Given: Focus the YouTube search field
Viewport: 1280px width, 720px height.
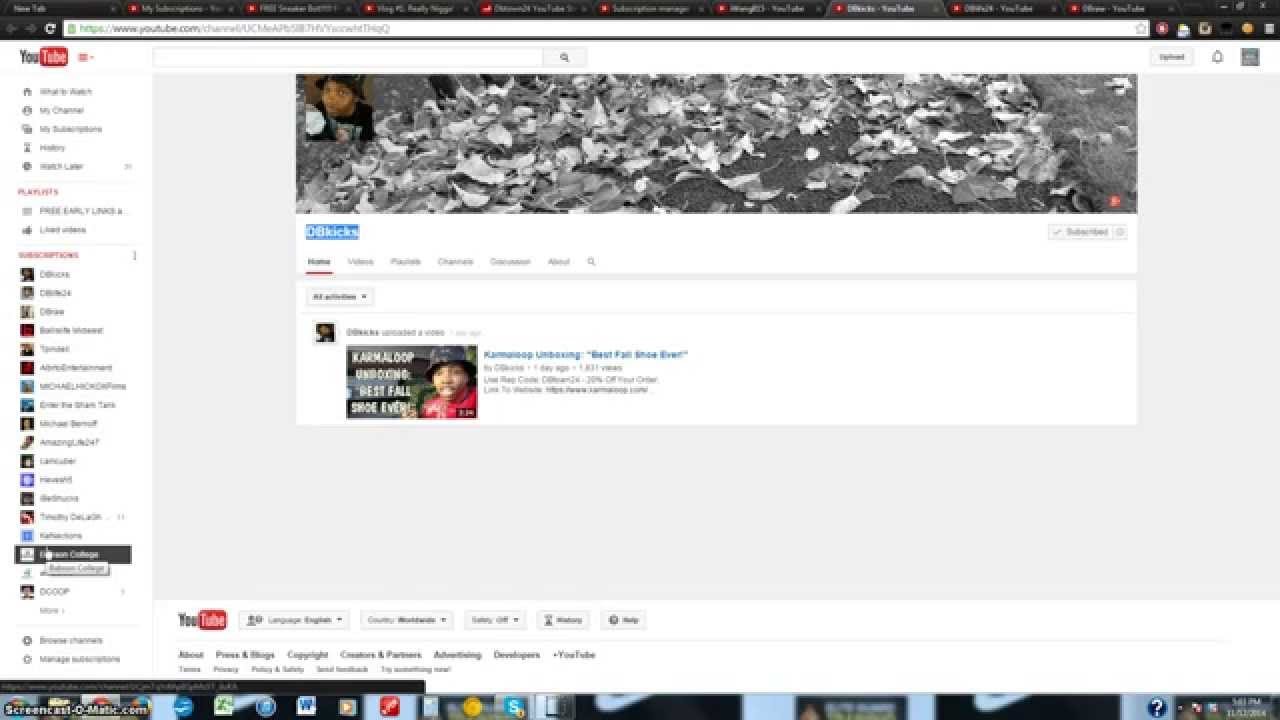Looking at the screenshot, I should pyautogui.click(x=348, y=58).
